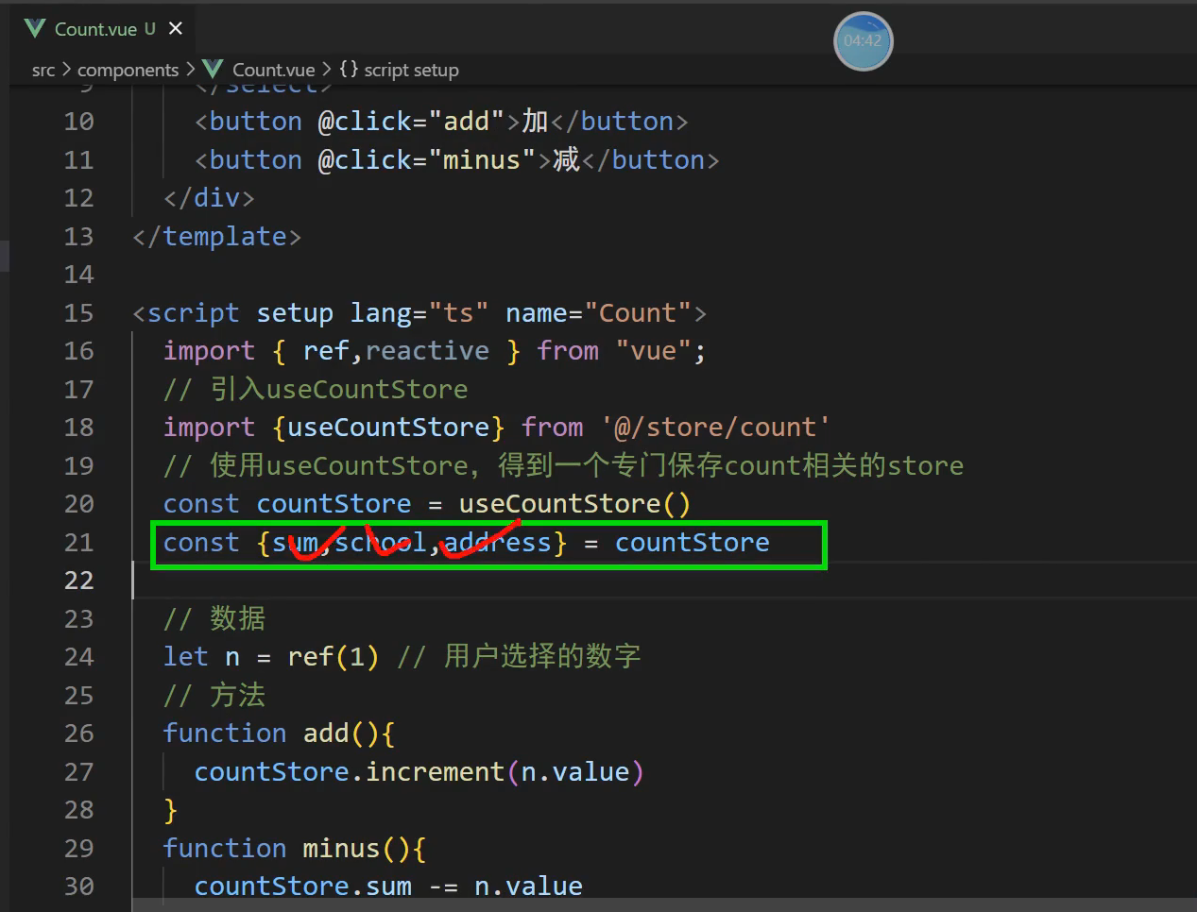Click the @click="add" attribute on line 10
1197x916 pixels.
tap(411, 121)
